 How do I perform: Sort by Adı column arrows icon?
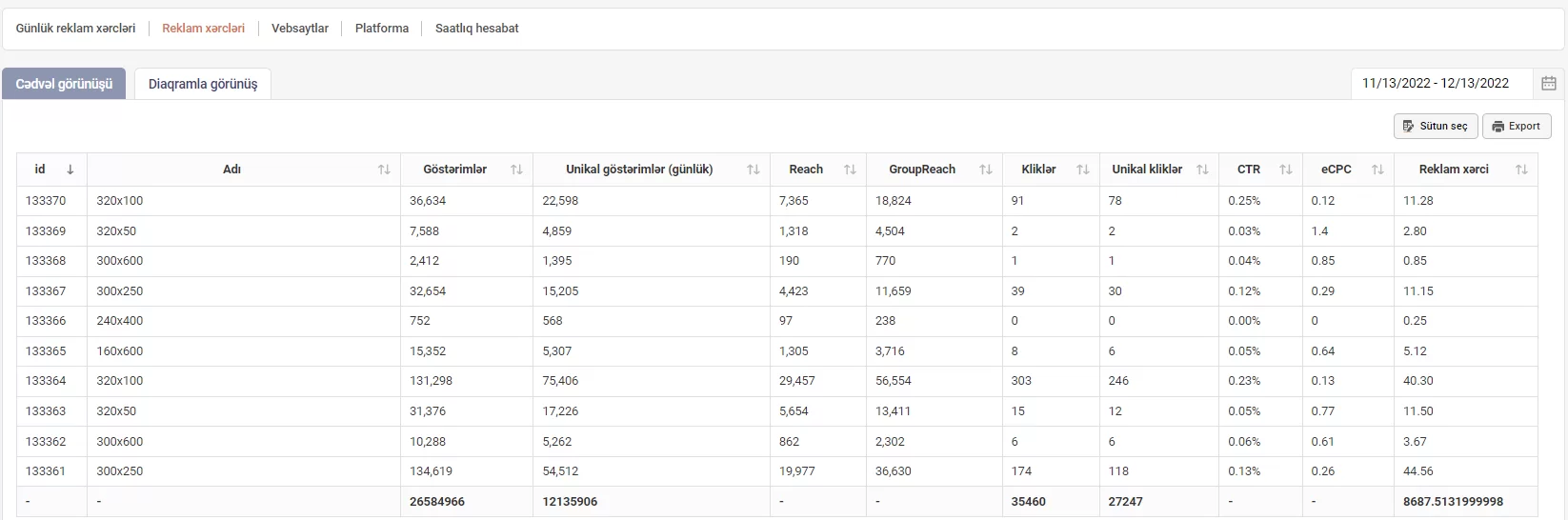click(384, 170)
